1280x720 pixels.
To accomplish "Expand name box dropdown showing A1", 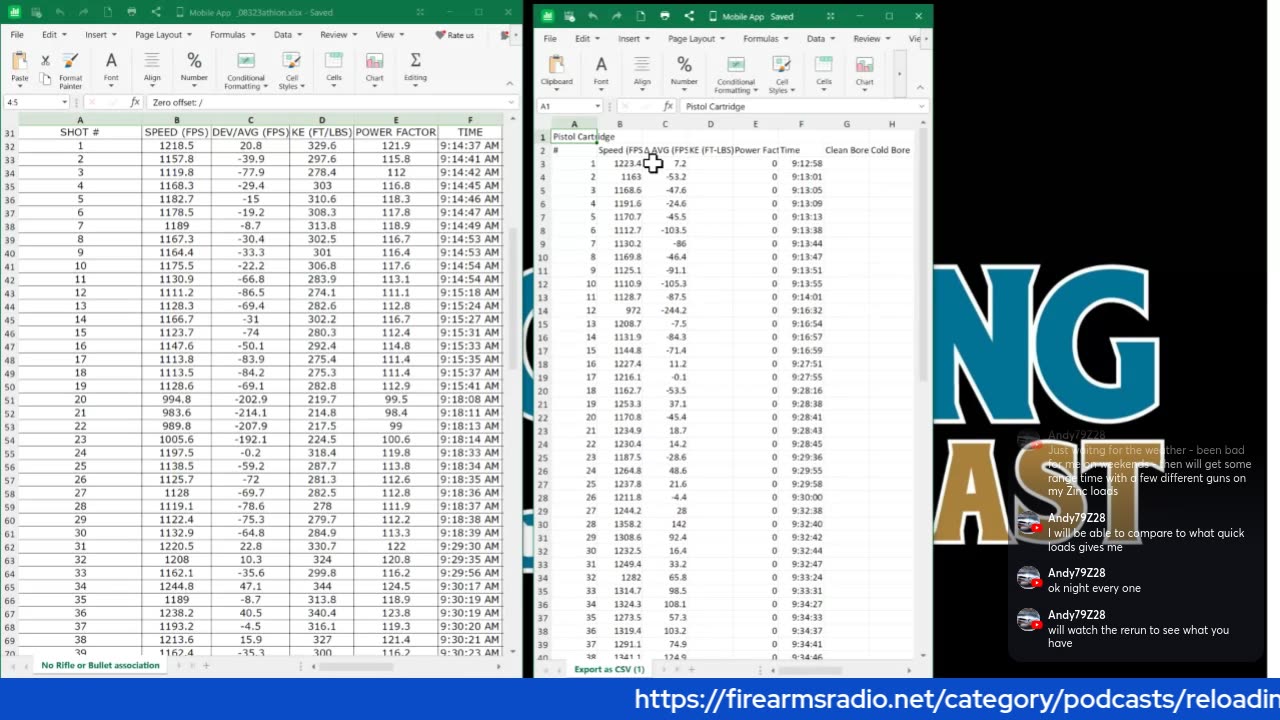I will 597,106.
